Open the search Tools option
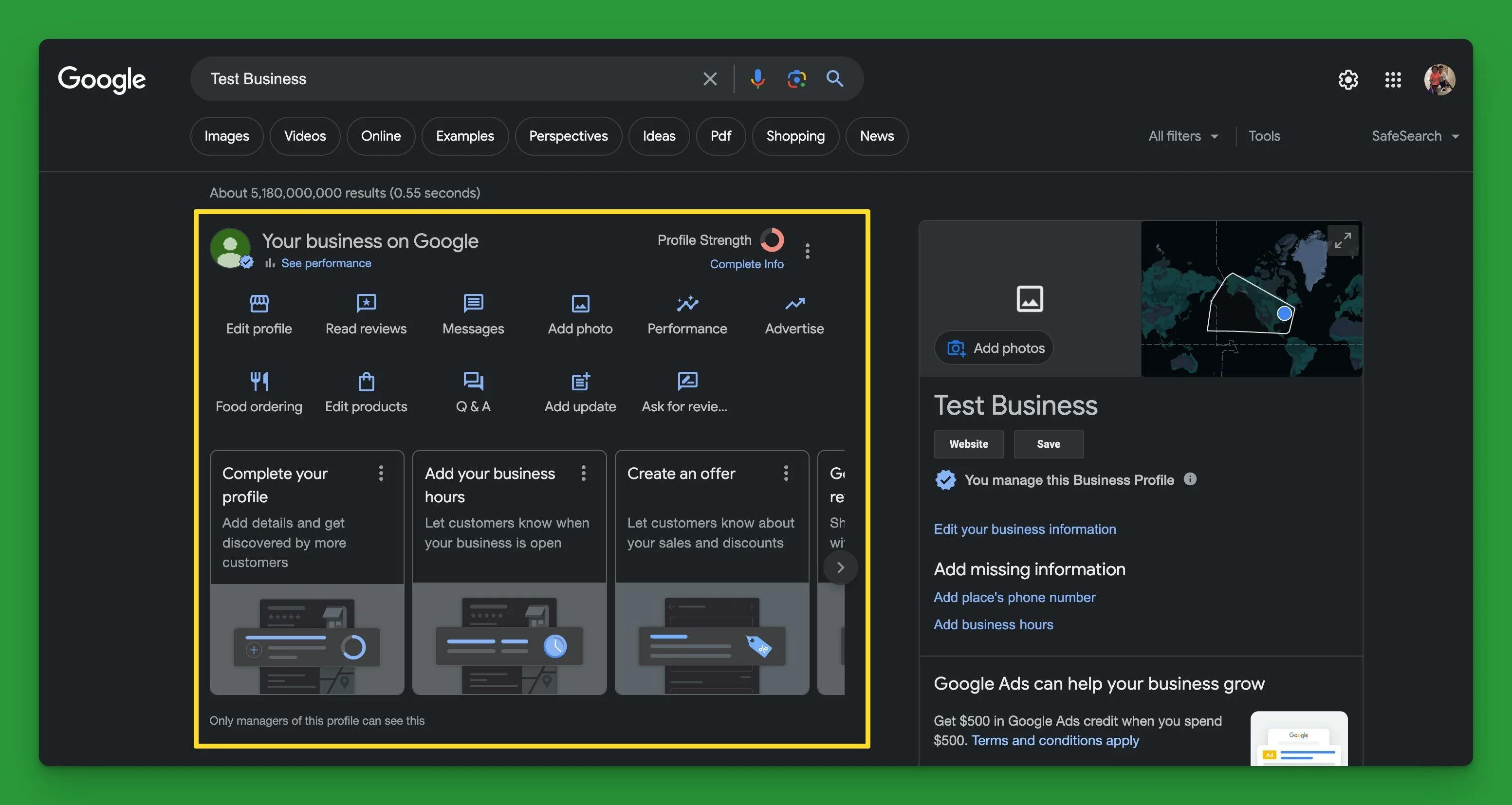This screenshot has width=1512, height=805. click(x=1264, y=136)
